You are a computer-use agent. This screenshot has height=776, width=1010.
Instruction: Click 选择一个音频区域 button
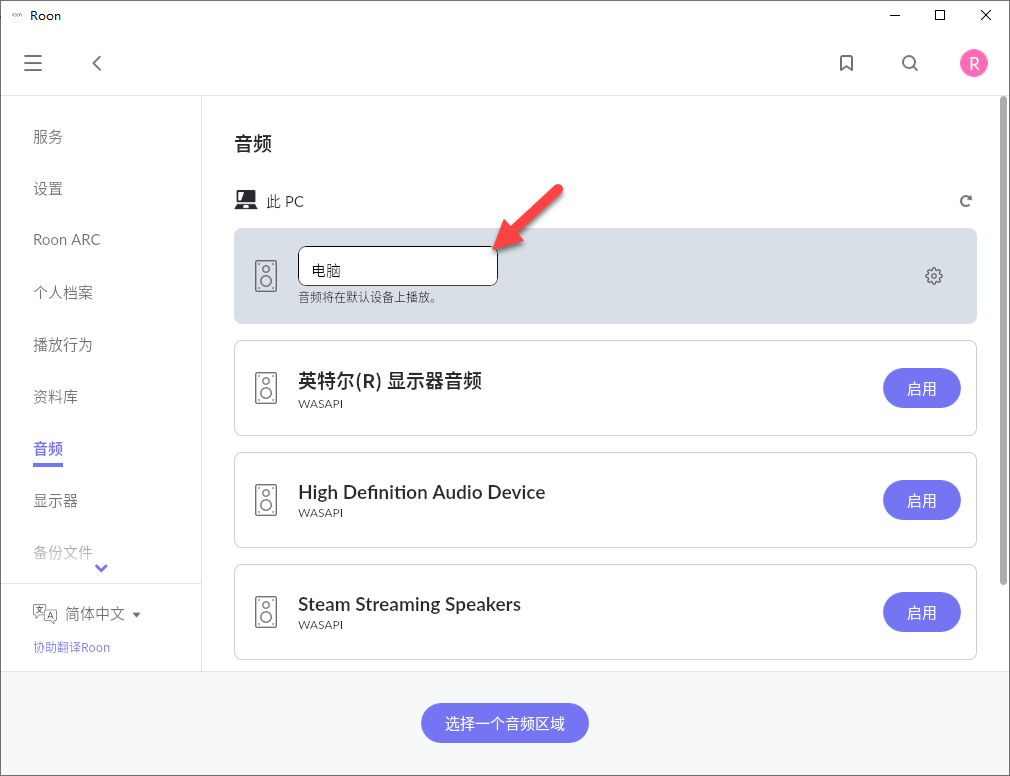(504, 723)
